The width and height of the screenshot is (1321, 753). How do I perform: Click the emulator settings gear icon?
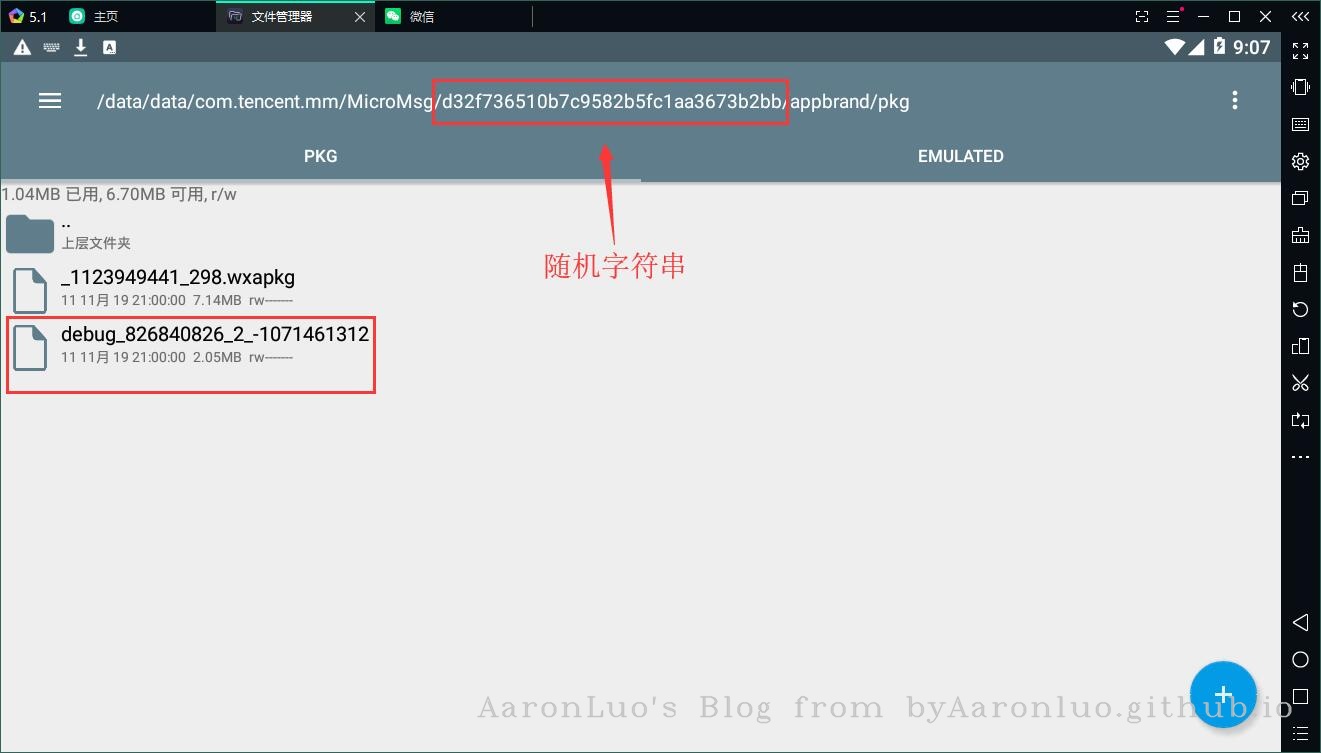click(x=1300, y=162)
